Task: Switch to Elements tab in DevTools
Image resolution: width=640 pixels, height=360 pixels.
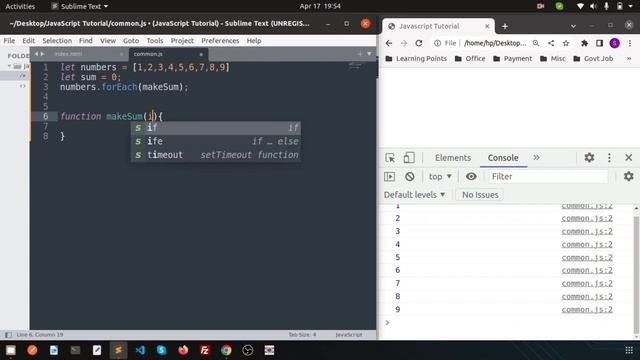Action: click(x=453, y=158)
